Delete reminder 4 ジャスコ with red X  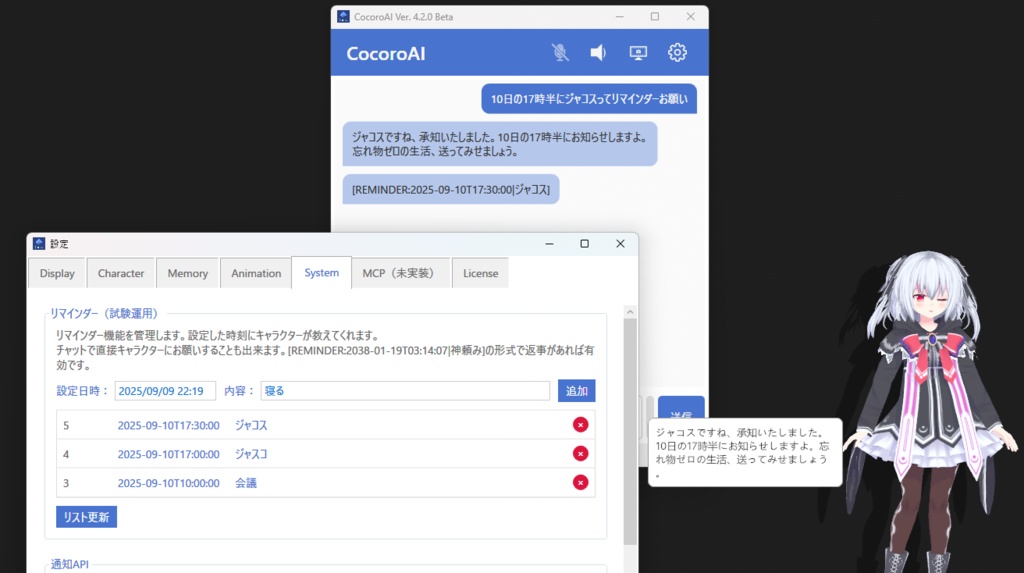coord(581,453)
